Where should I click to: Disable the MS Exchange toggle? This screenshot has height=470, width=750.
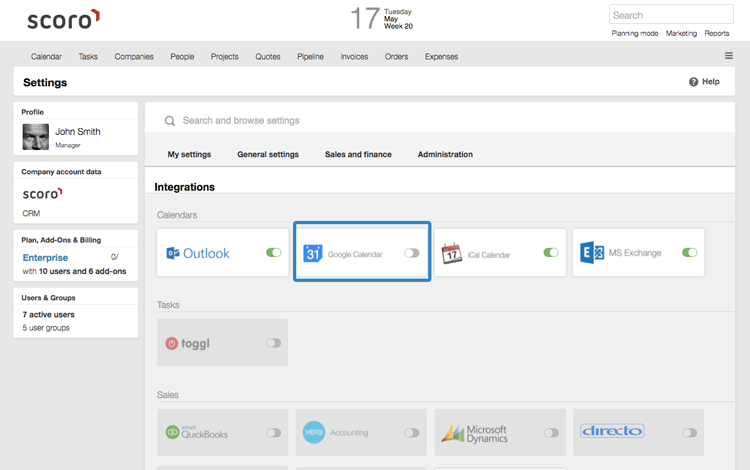point(690,252)
